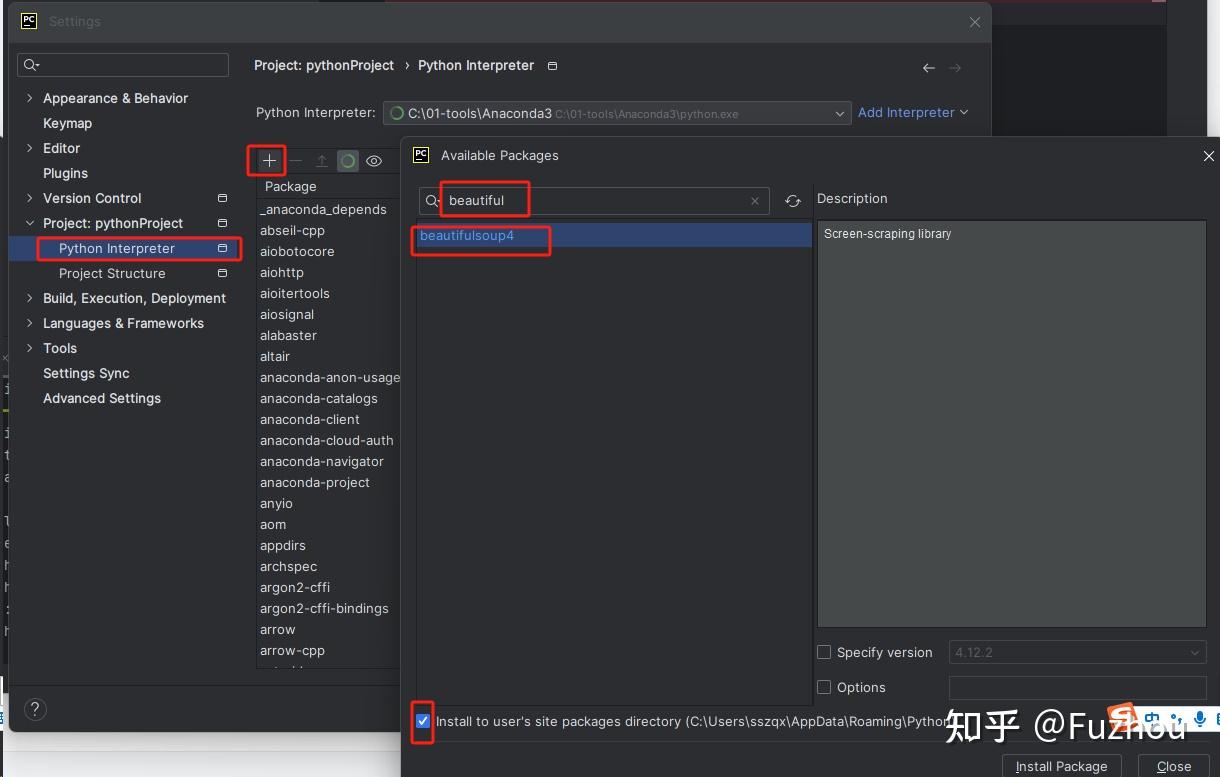Image resolution: width=1220 pixels, height=777 pixels.
Task: Click the reload icon beside the package search
Action: click(x=793, y=201)
